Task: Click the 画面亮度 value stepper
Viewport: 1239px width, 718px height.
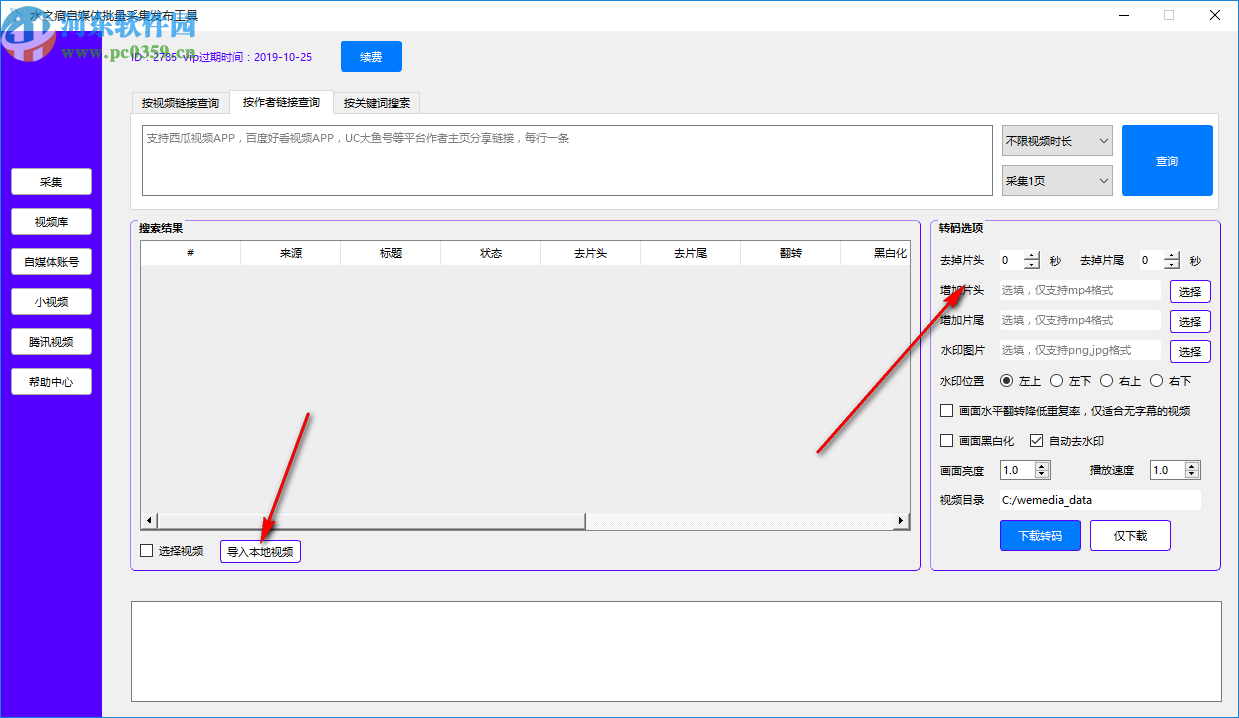Action: 1025,470
